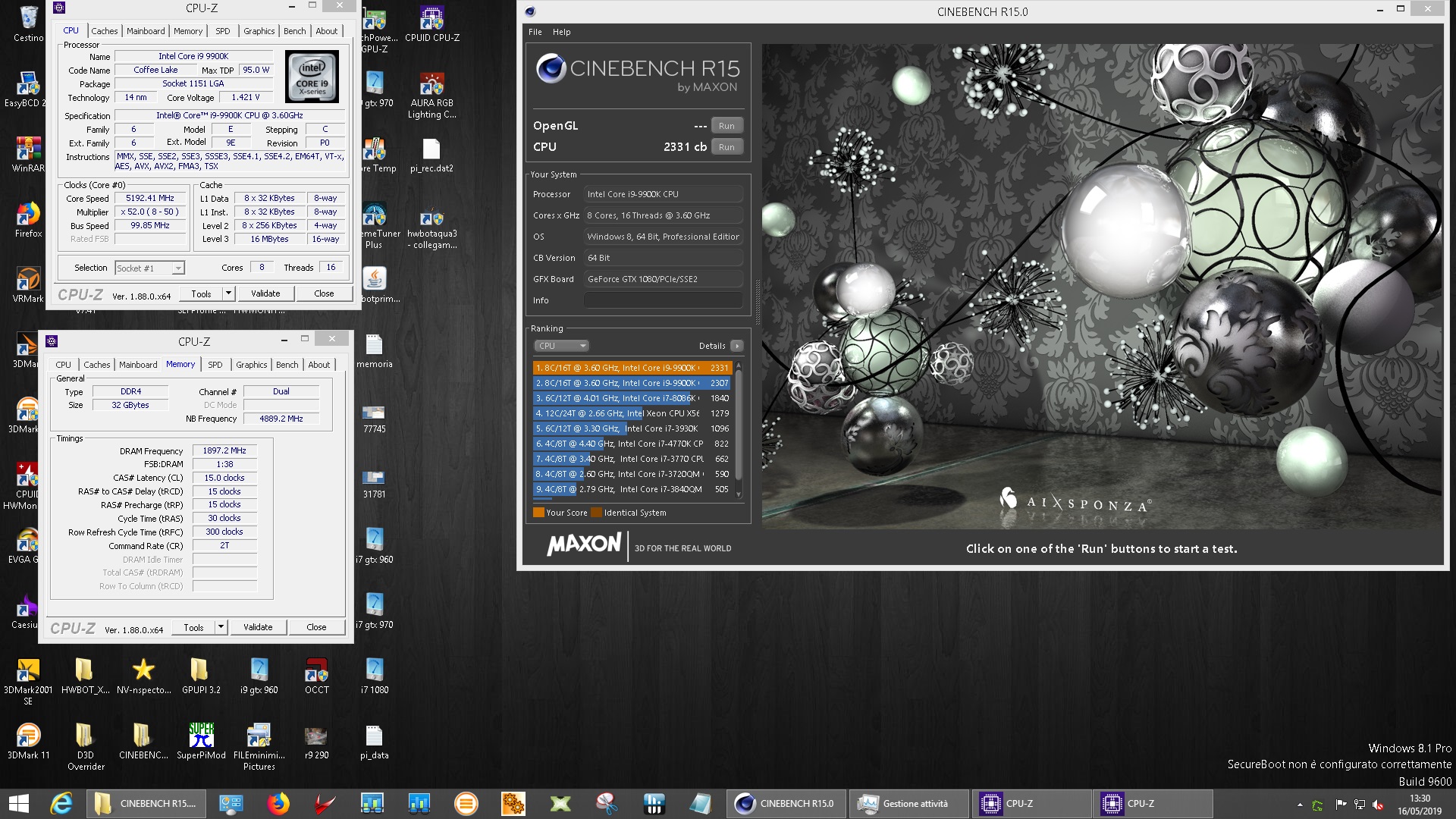Open Mainboard tab in upper CPU-Z window
Viewport: 1456px width, 819px height.
point(146,31)
